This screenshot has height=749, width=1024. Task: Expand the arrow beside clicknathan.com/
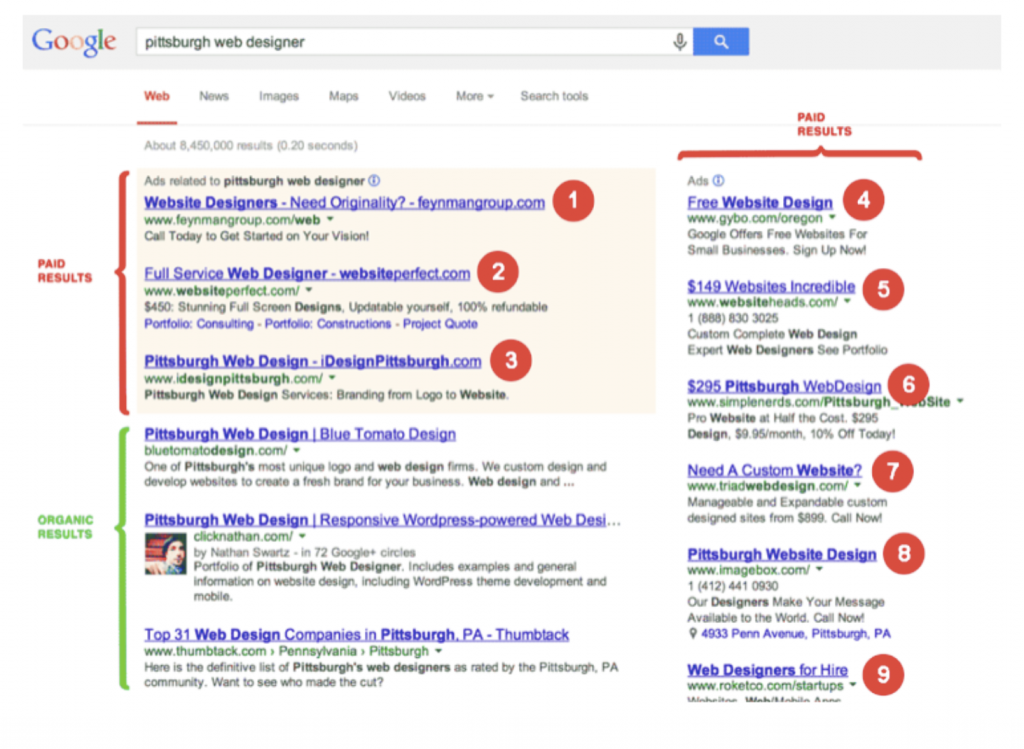[302, 536]
